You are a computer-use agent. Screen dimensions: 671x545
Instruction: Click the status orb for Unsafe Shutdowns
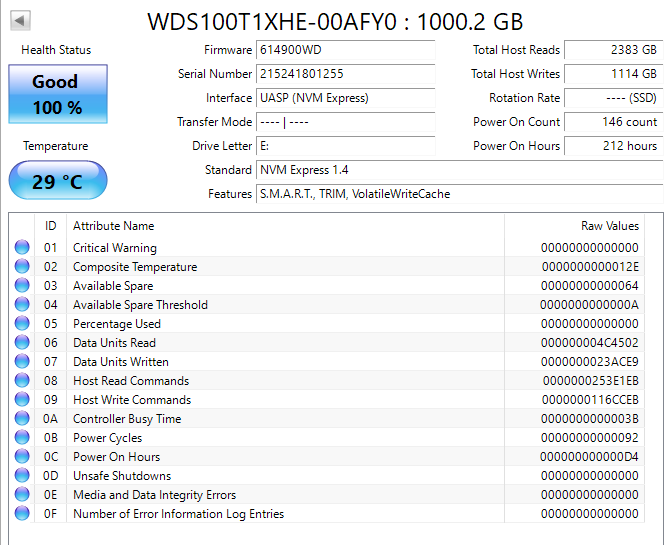(x=22, y=476)
